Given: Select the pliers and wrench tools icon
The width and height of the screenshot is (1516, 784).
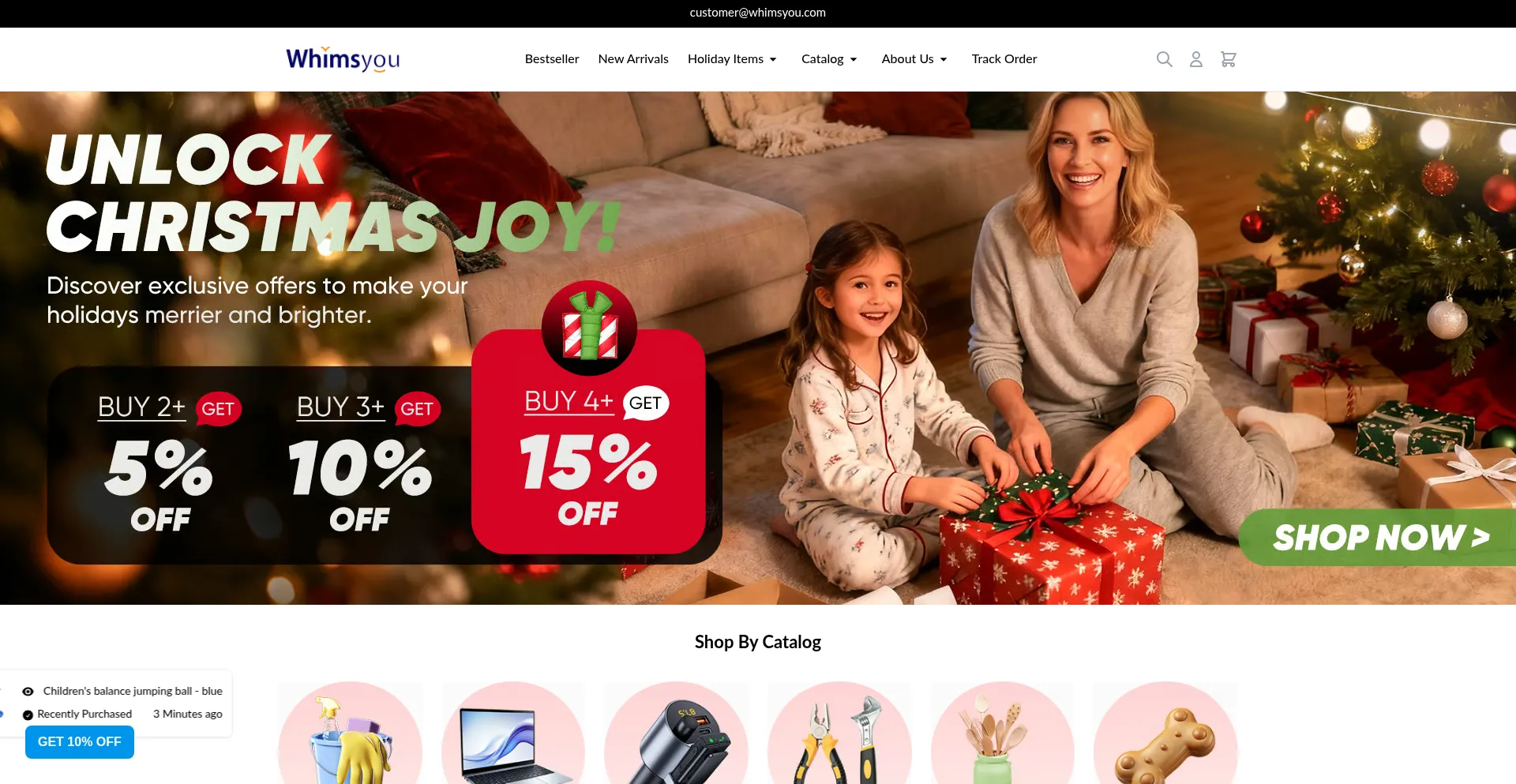Looking at the screenshot, I should pyautogui.click(x=839, y=733).
